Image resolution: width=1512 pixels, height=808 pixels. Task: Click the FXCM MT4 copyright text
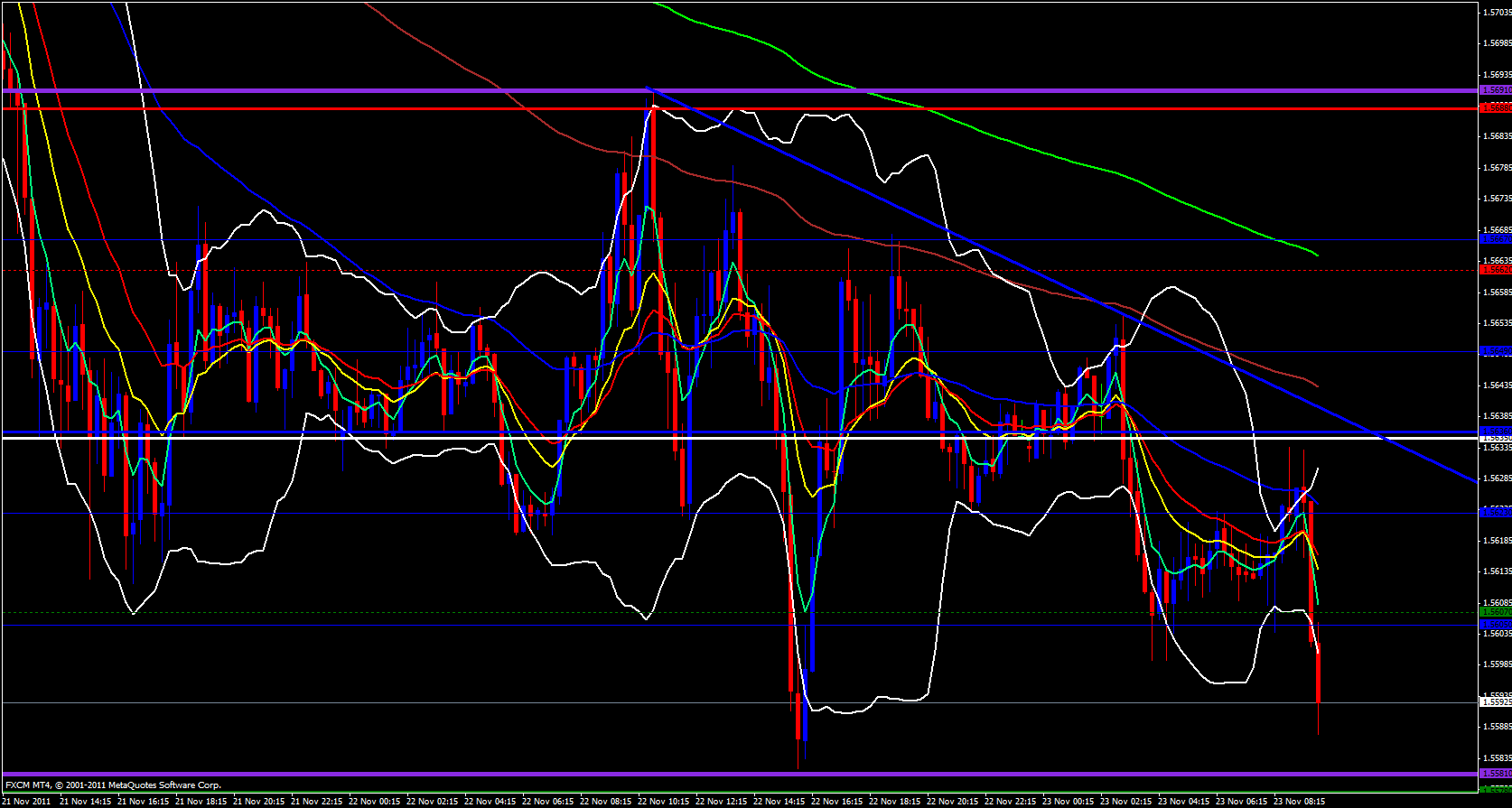tap(113, 785)
